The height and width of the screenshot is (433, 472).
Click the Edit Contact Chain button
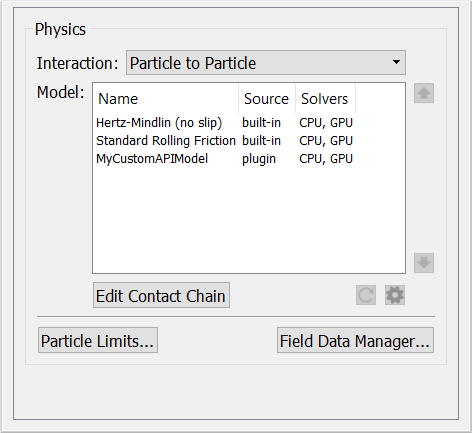[161, 295]
